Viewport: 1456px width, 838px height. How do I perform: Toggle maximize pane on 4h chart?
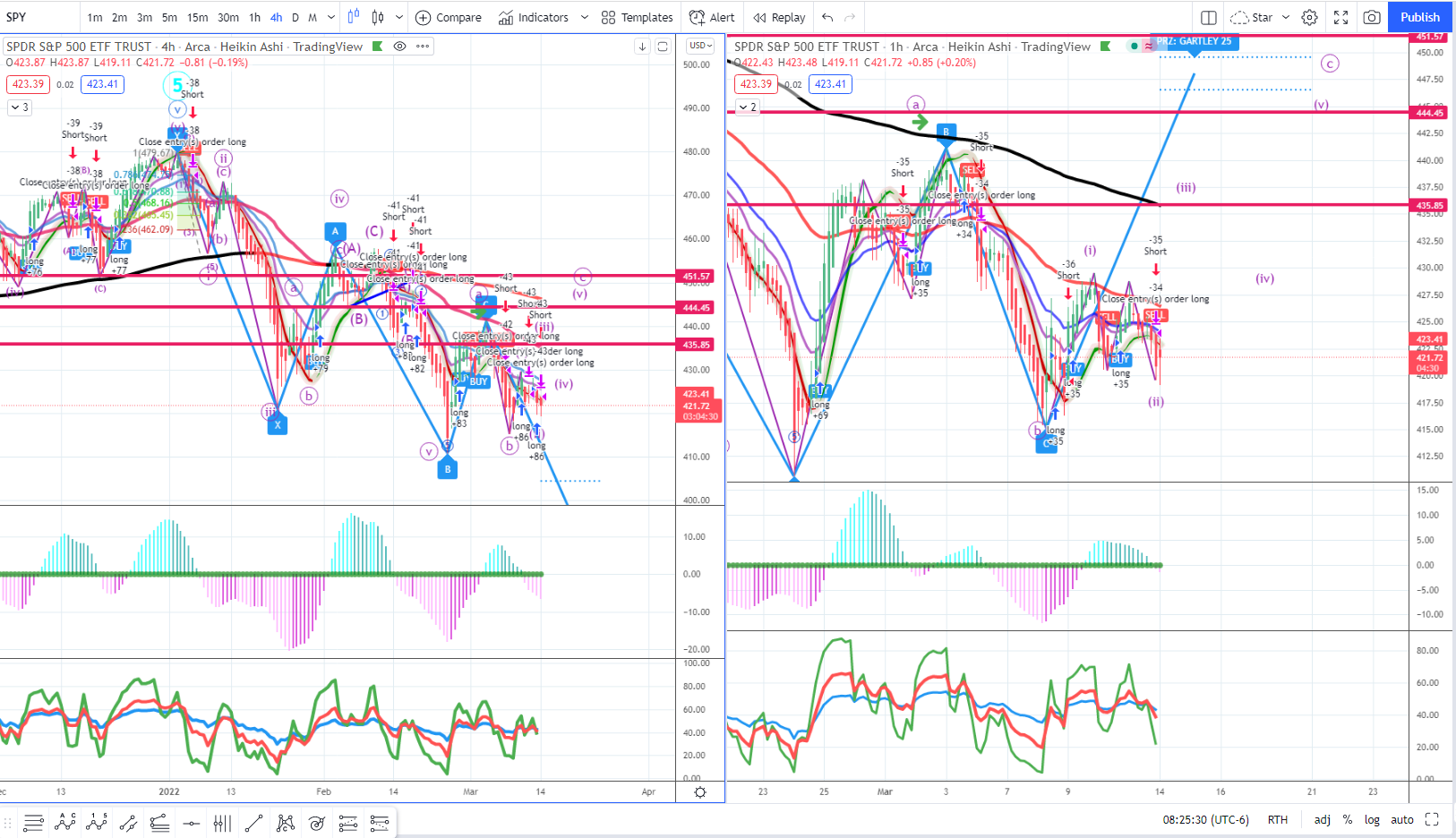tap(663, 47)
